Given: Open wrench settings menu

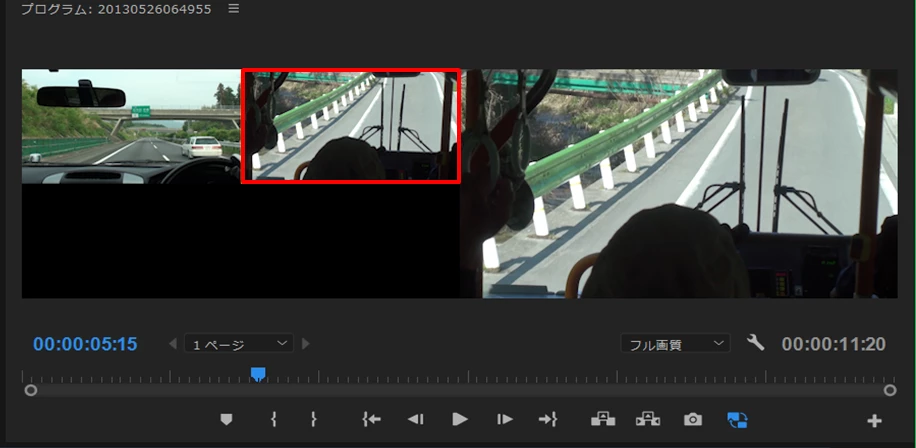Looking at the screenshot, I should (x=755, y=342).
